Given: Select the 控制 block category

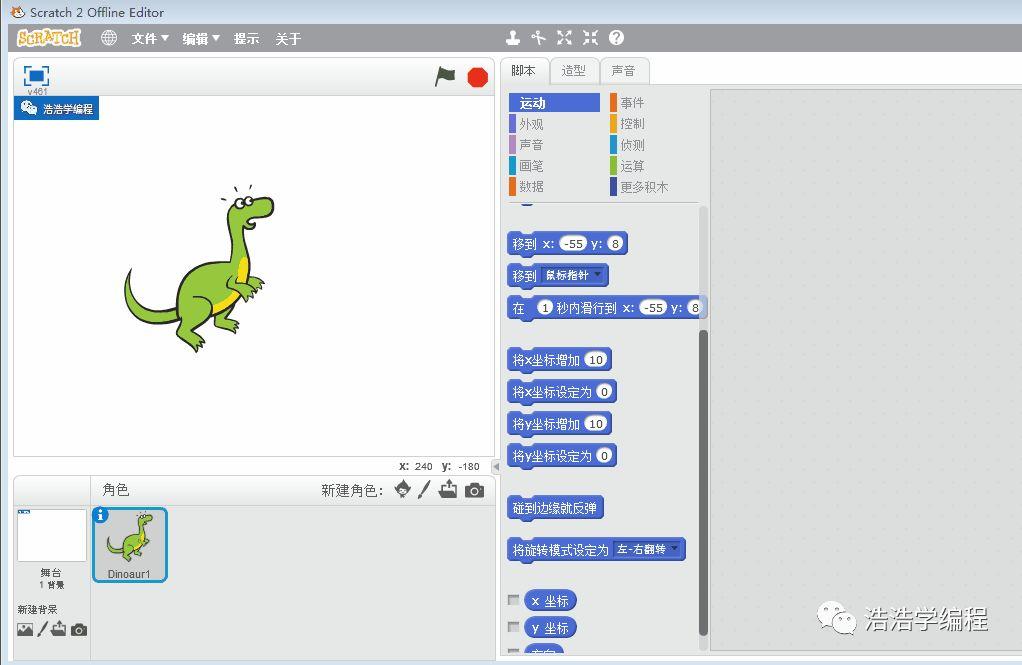Looking at the screenshot, I should [632, 124].
